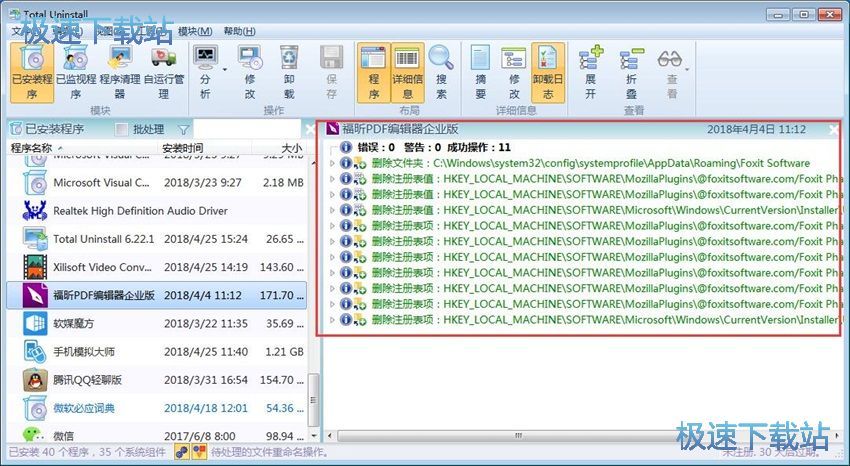Click the program search input field
The height and width of the screenshot is (466, 850).
(x=247, y=130)
